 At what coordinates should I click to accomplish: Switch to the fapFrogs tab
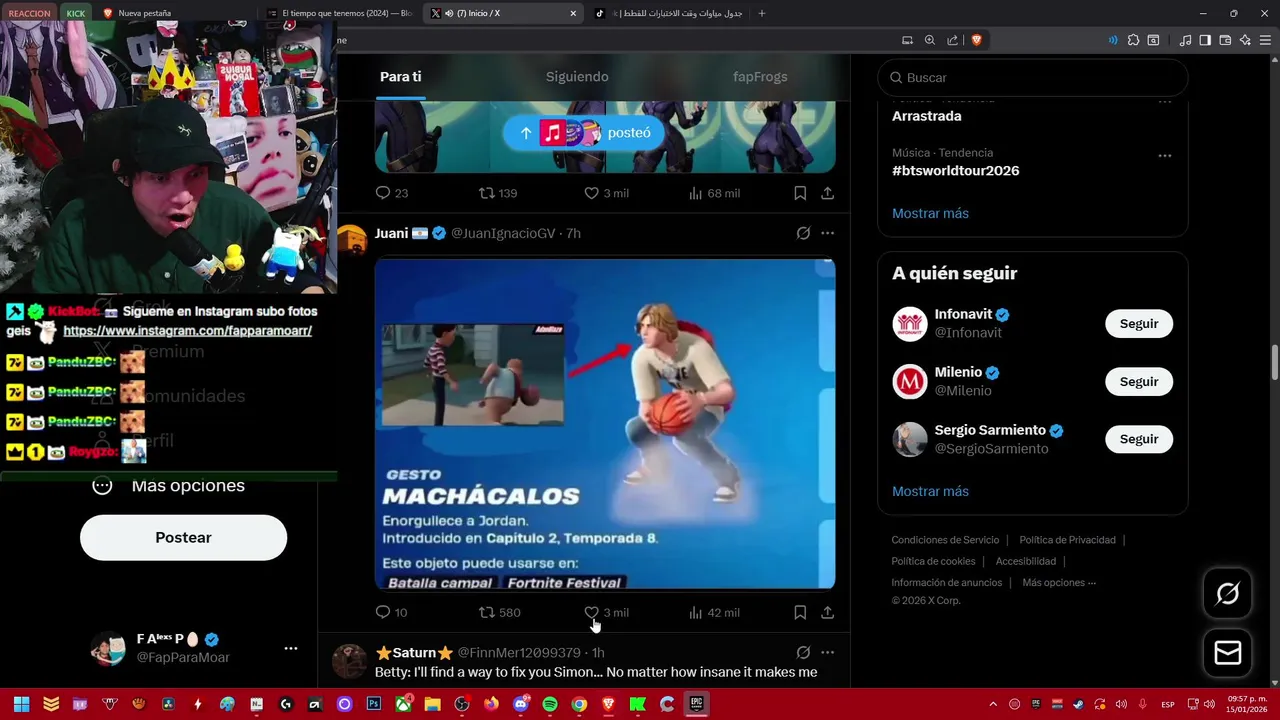tap(760, 77)
